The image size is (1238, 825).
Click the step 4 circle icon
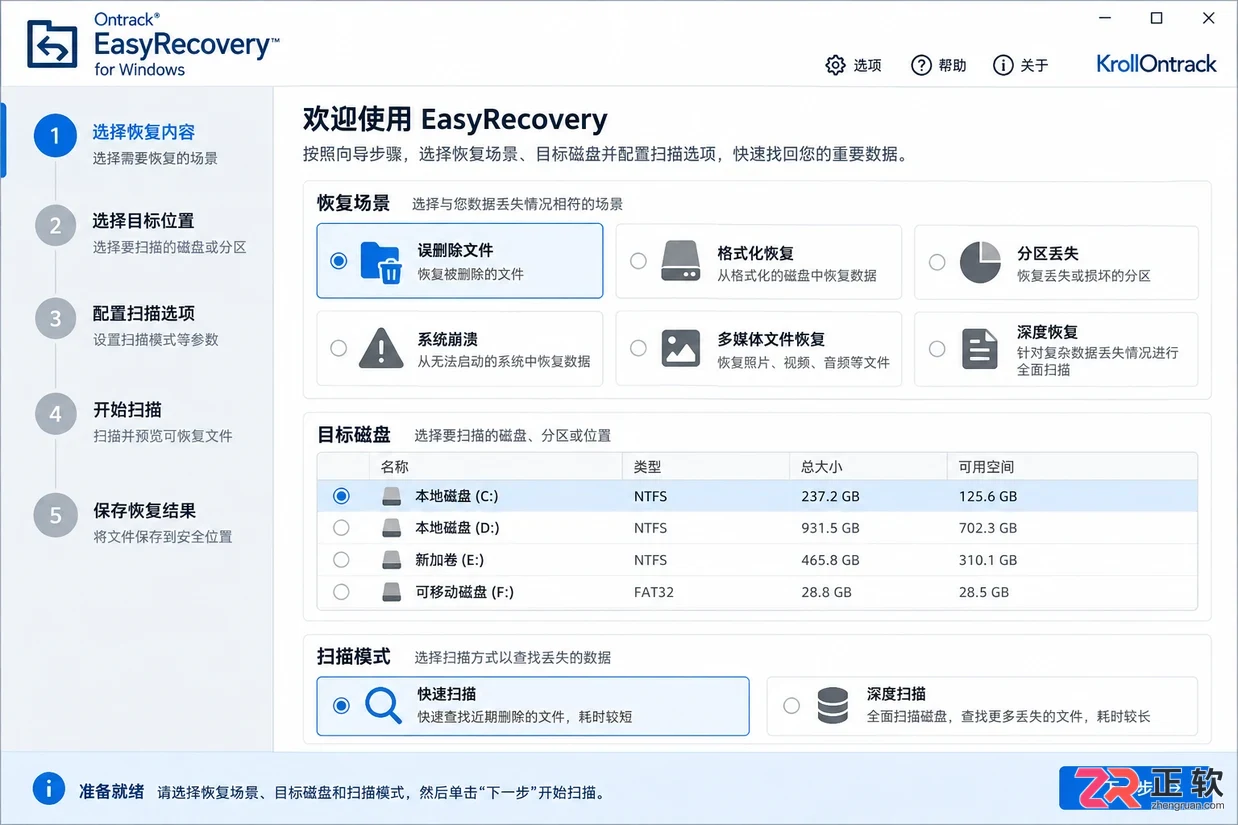click(55, 414)
